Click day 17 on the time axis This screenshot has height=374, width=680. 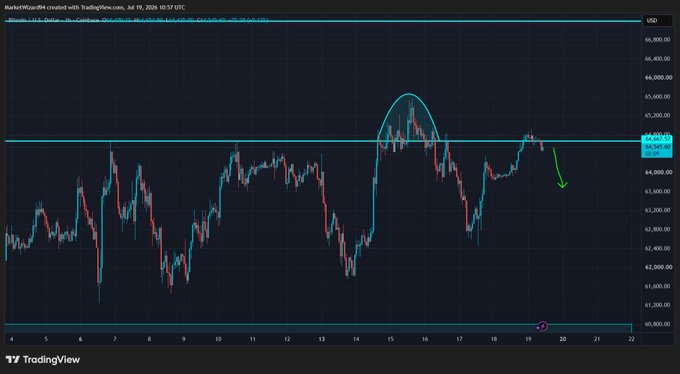tap(459, 339)
